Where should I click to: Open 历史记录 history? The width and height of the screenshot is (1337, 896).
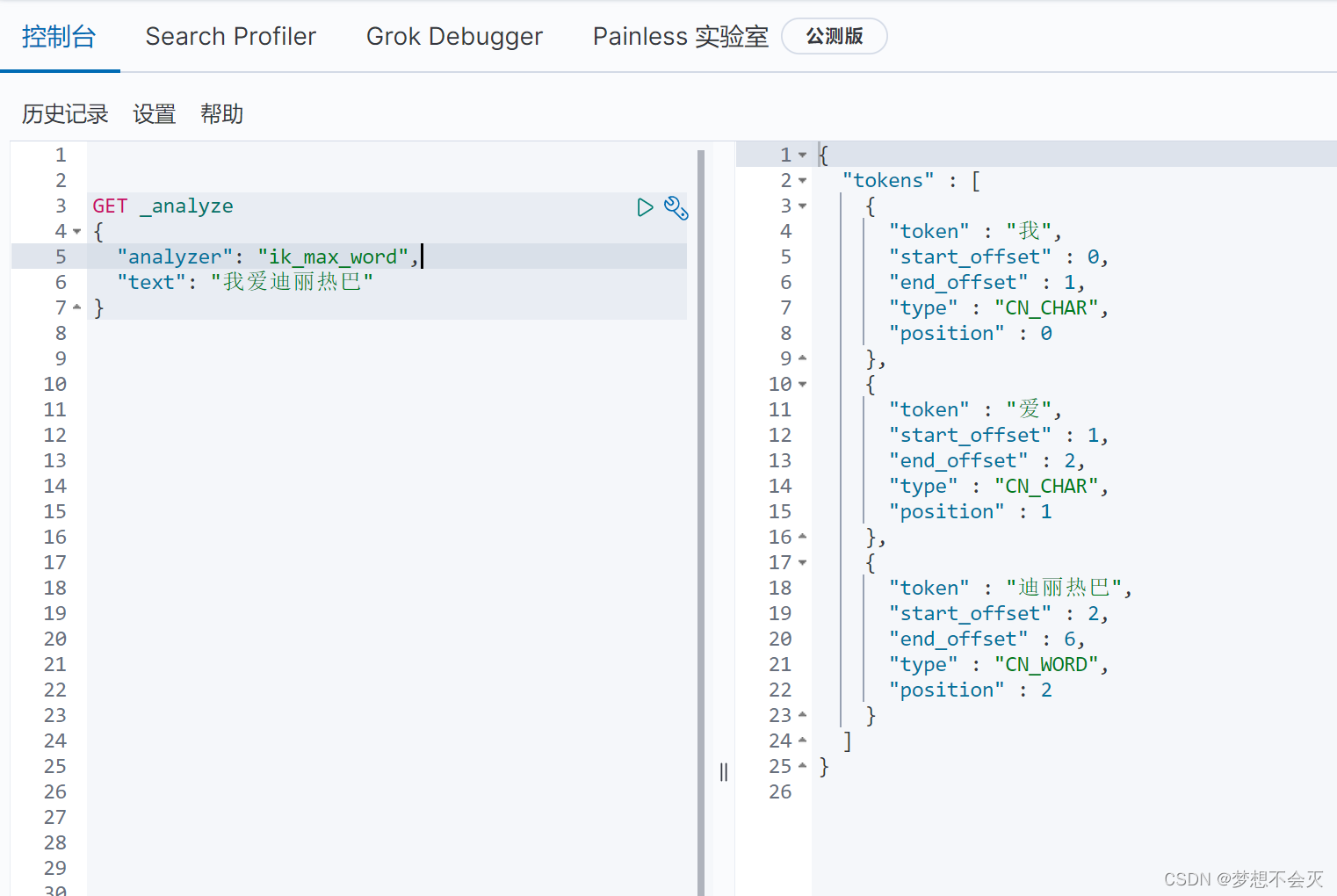pos(65,114)
